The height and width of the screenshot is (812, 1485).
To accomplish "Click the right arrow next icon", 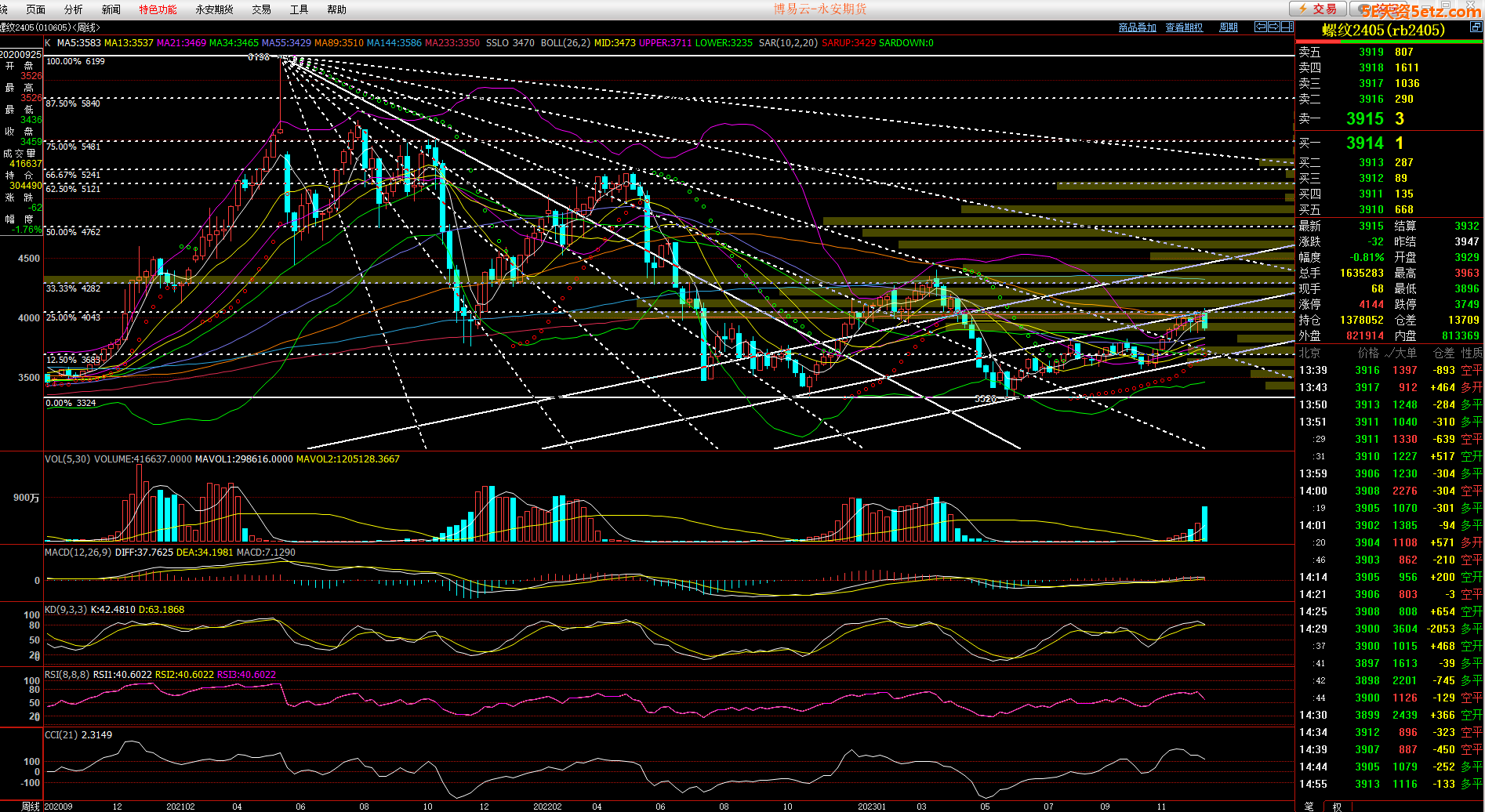I will coord(1273,27).
